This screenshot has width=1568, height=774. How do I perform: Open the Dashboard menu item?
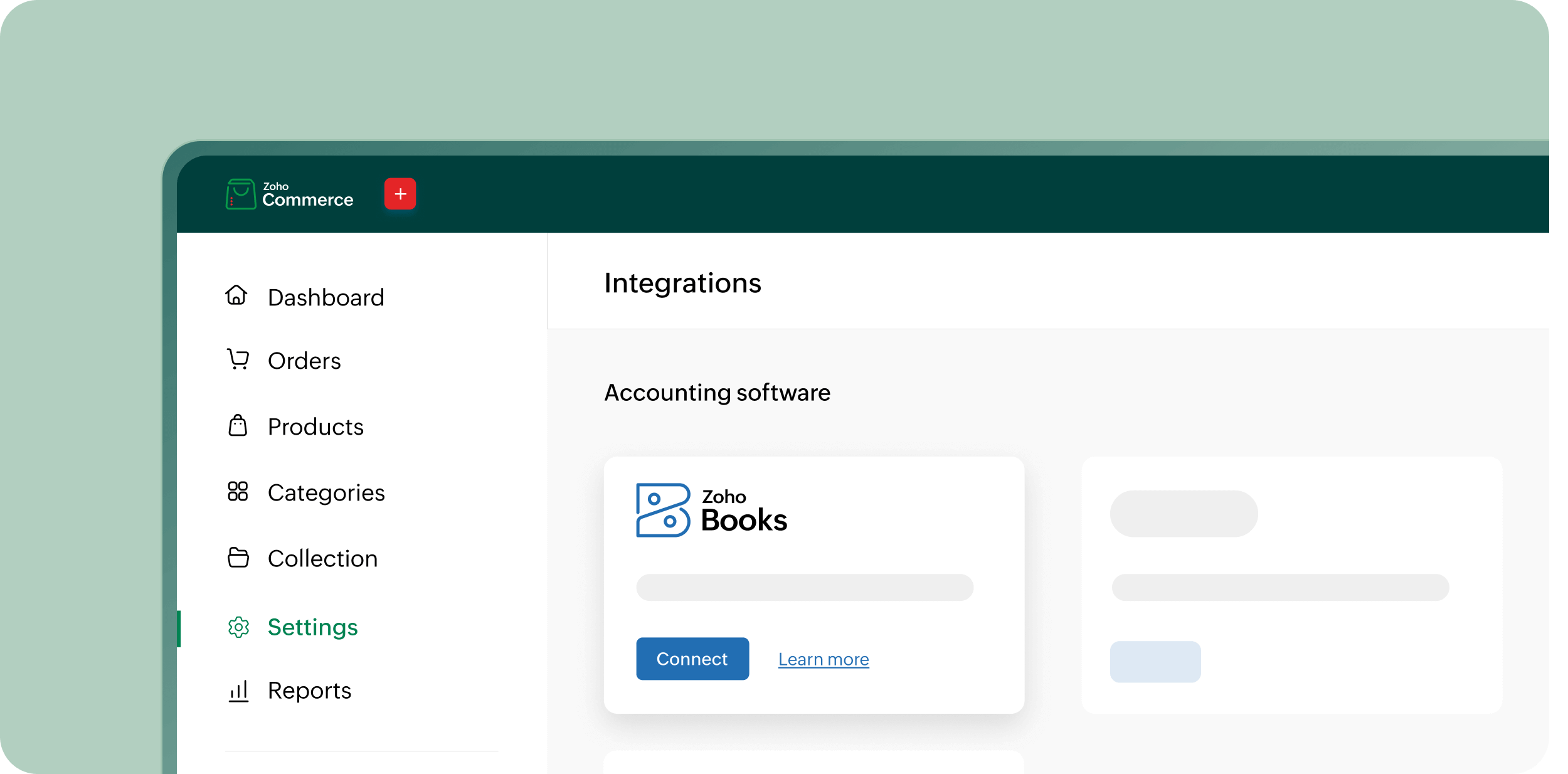pyautogui.click(x=326, y=297)
